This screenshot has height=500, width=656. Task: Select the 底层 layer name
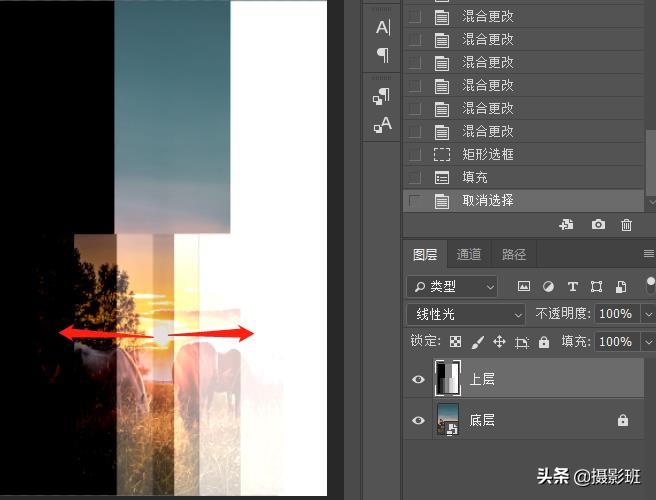(x=482, y=420)
